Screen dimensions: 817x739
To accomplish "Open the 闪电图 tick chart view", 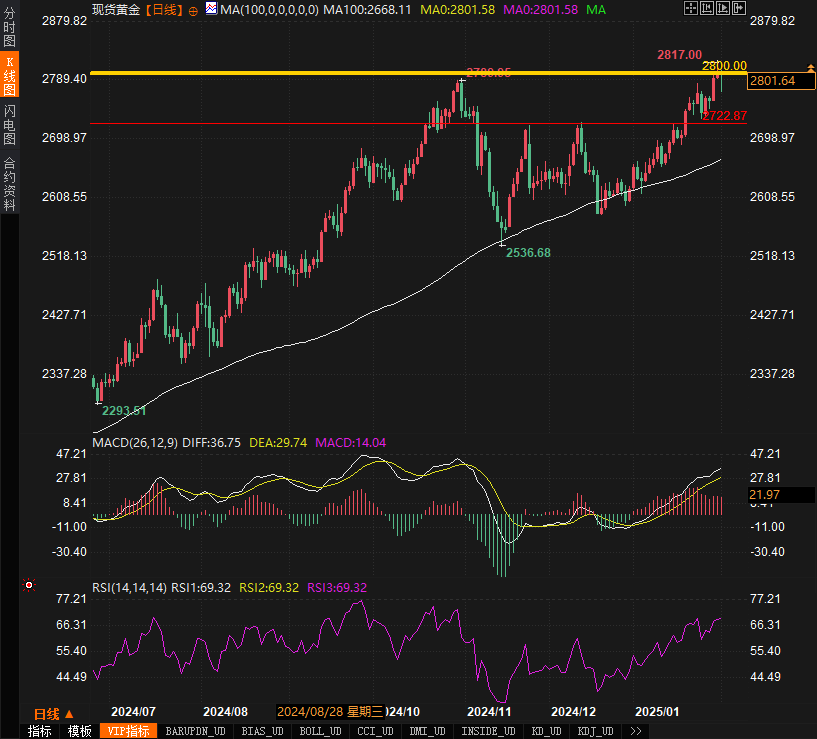I will pos(9,124).
